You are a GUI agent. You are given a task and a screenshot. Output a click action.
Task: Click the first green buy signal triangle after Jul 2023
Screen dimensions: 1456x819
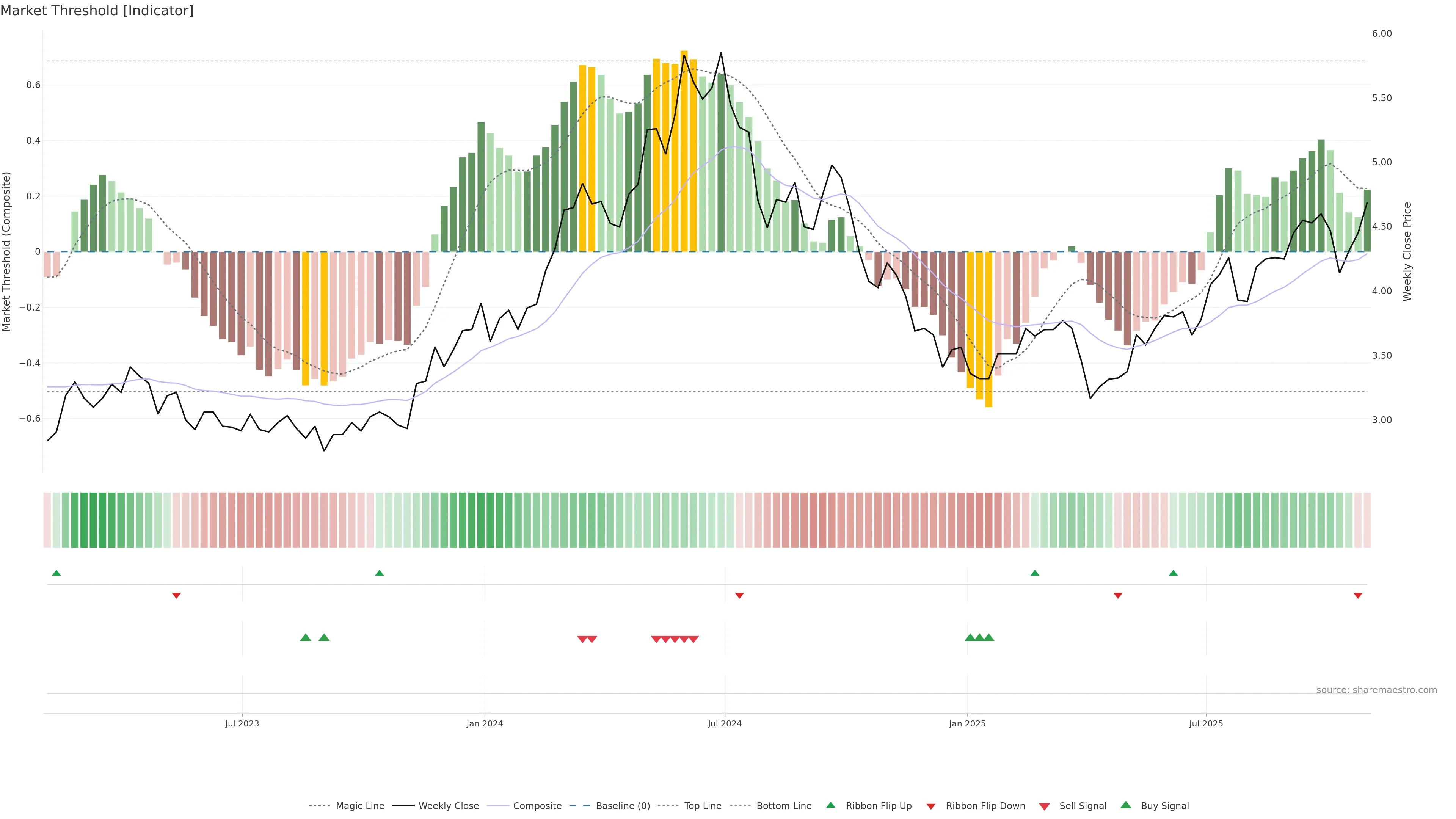click(305, 637)
